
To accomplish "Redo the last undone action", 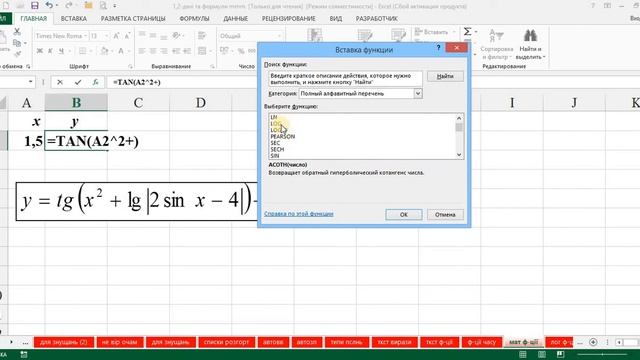I will click(69, 5).
